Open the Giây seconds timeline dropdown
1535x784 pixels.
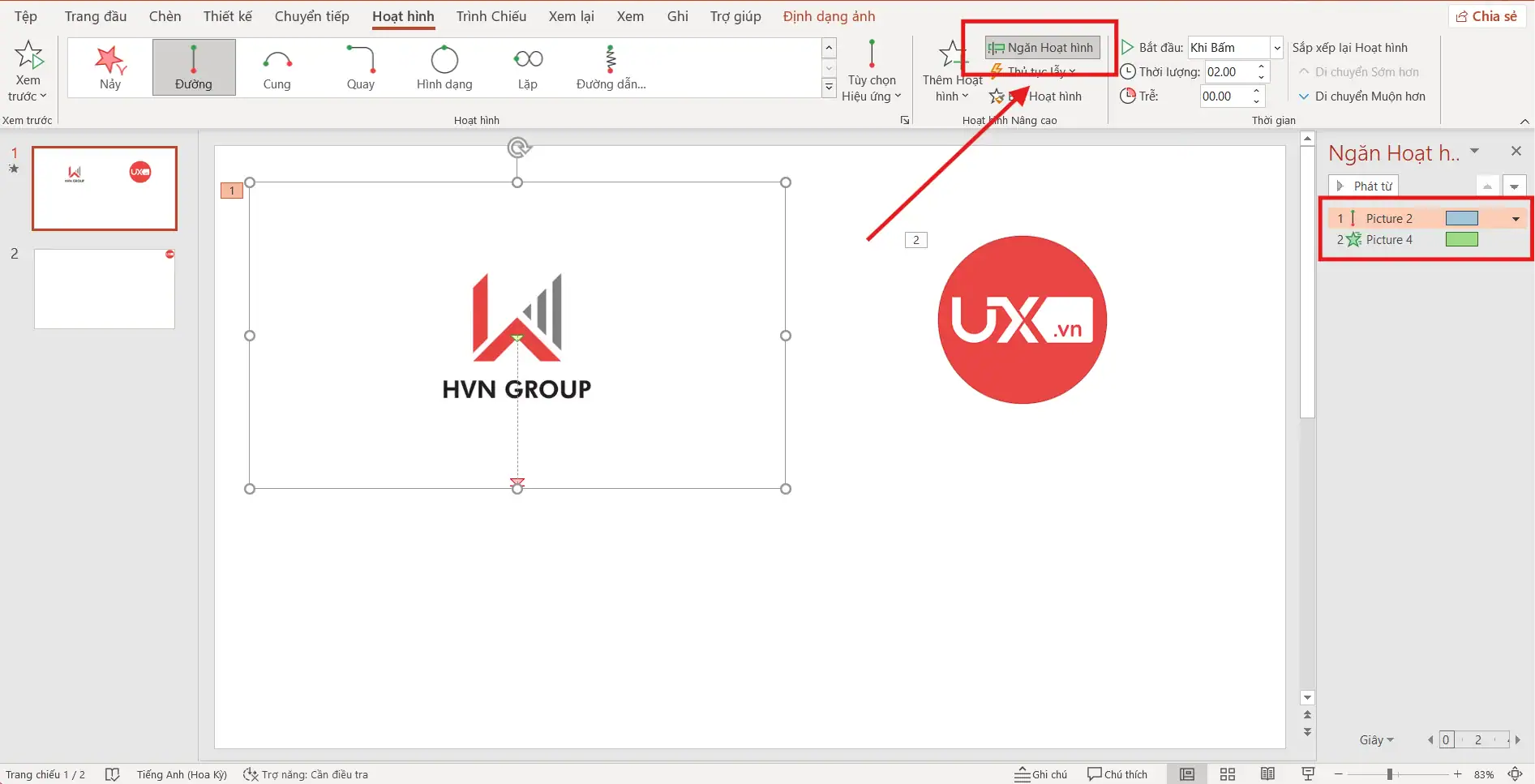(1376, 739)
